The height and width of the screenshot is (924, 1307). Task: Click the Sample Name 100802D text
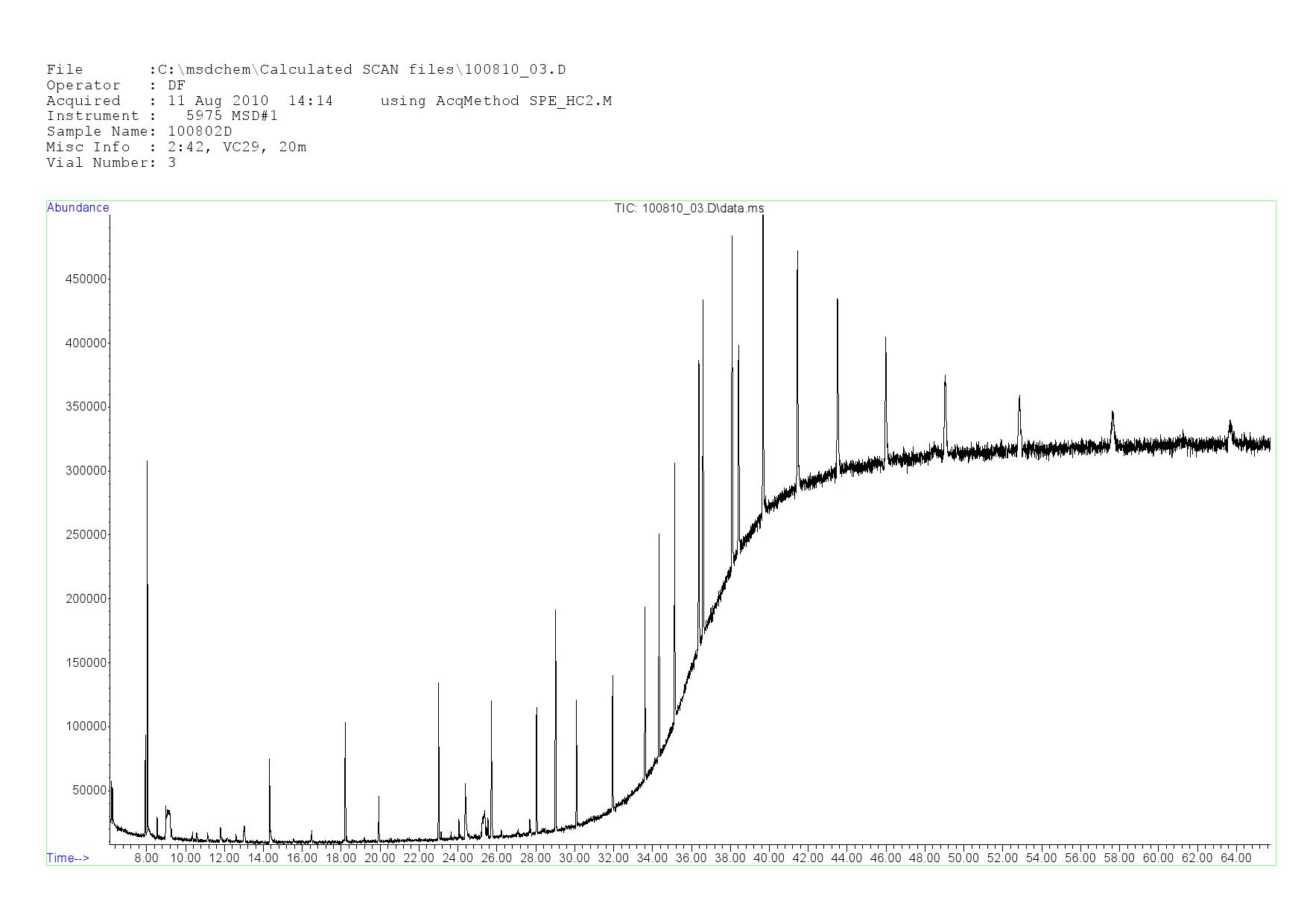139,132
